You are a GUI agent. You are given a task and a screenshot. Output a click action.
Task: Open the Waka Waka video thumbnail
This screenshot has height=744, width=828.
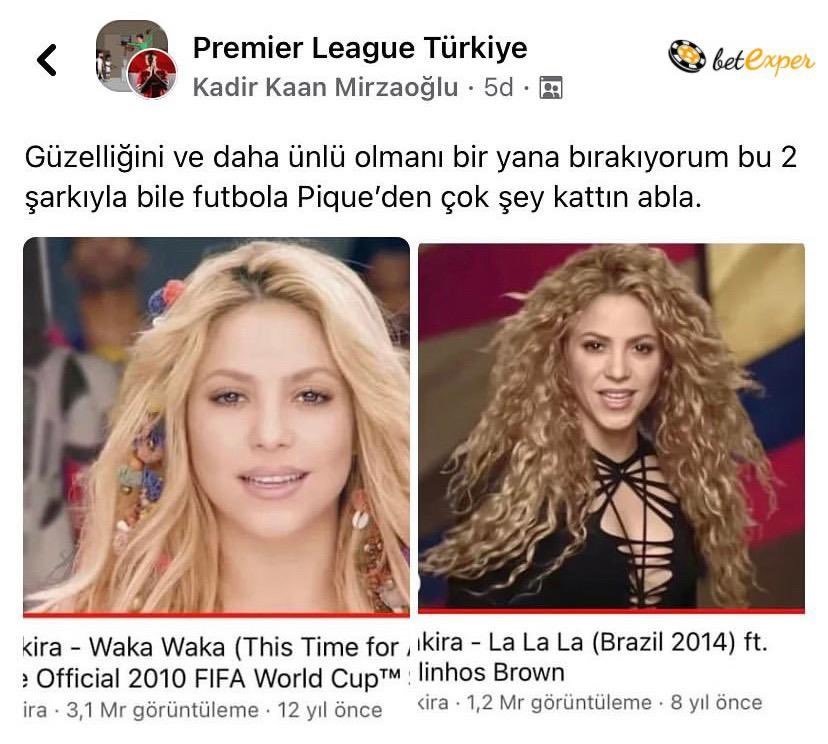[x=217, y=425]
